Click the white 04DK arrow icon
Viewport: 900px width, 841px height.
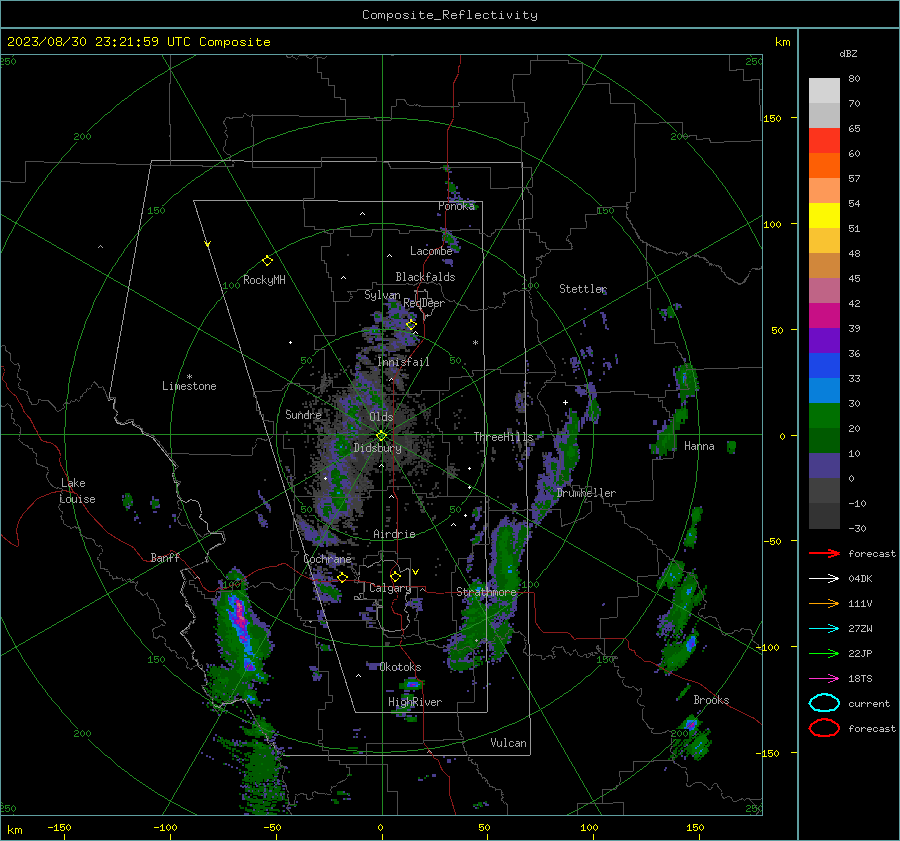pos(824,579)
